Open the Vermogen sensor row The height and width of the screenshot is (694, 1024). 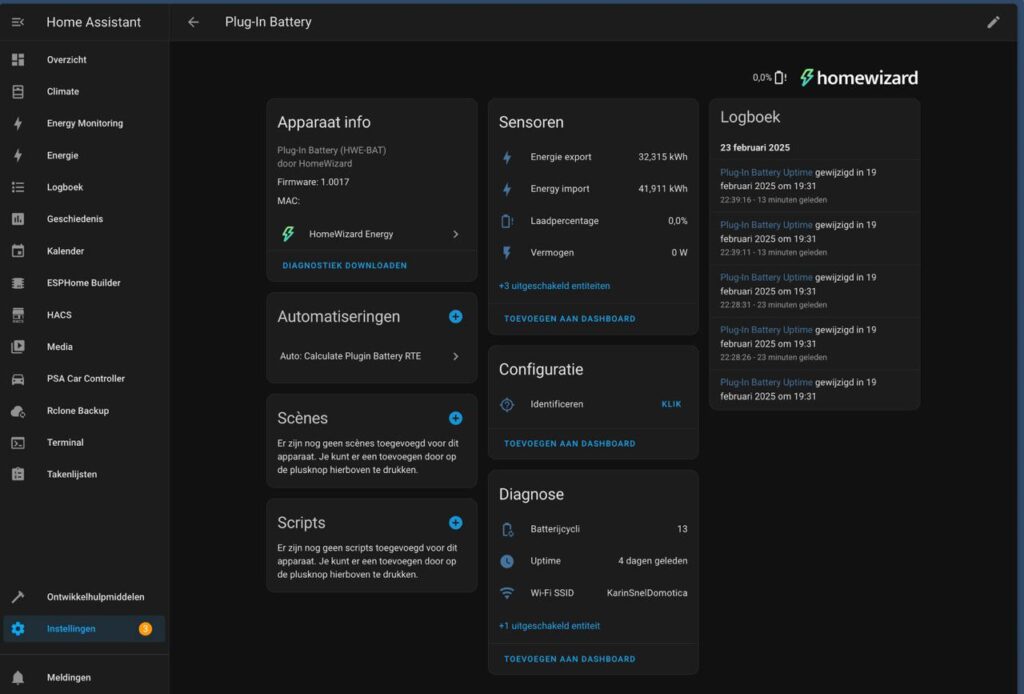[x=593, y=253]
